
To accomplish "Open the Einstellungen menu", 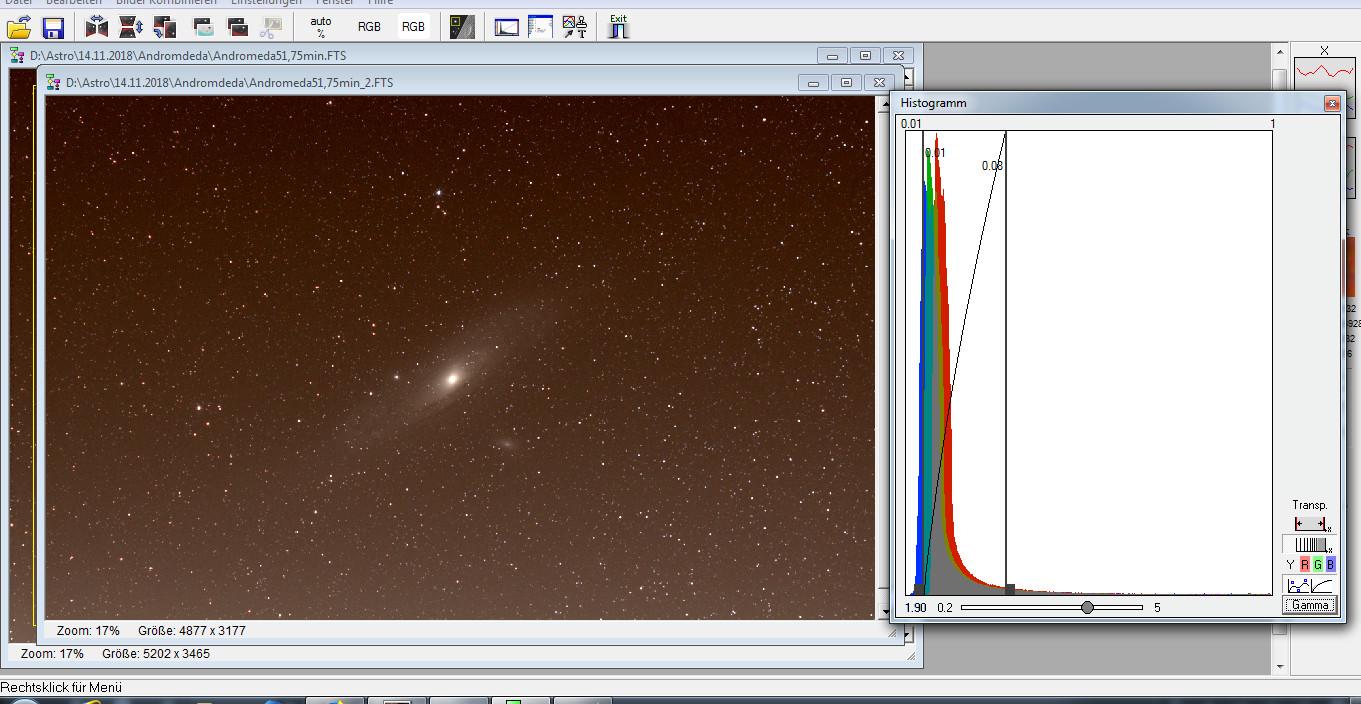I will [266, 3].
